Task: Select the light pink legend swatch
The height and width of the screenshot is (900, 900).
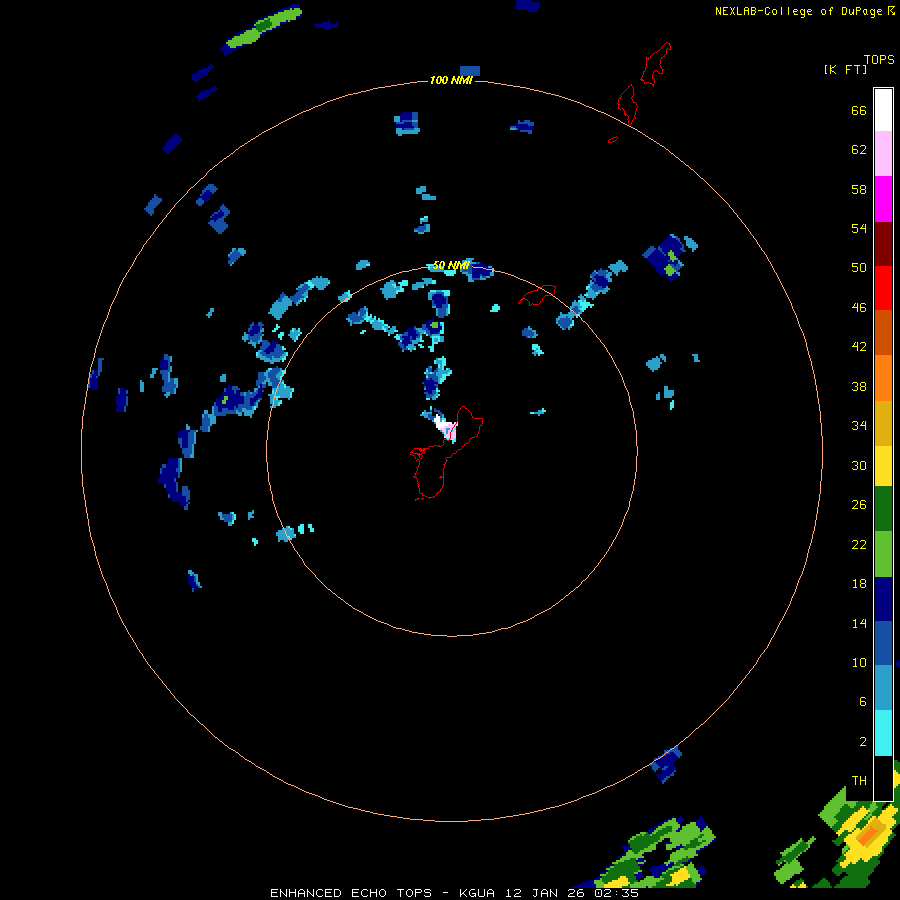Action: (883, 153)
